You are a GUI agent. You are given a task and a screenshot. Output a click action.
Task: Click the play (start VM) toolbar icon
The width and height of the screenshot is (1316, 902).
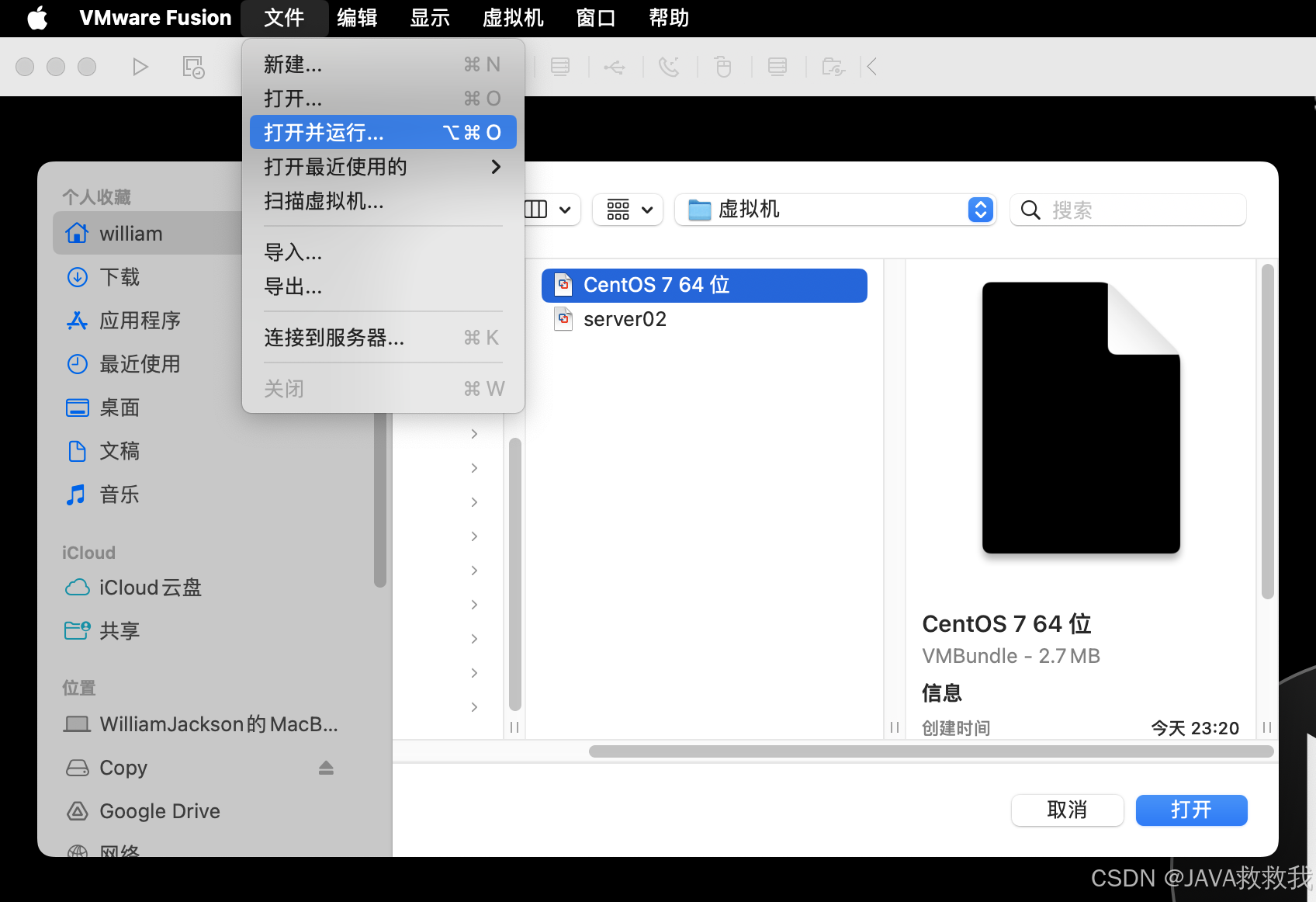[x=140, y=67]
